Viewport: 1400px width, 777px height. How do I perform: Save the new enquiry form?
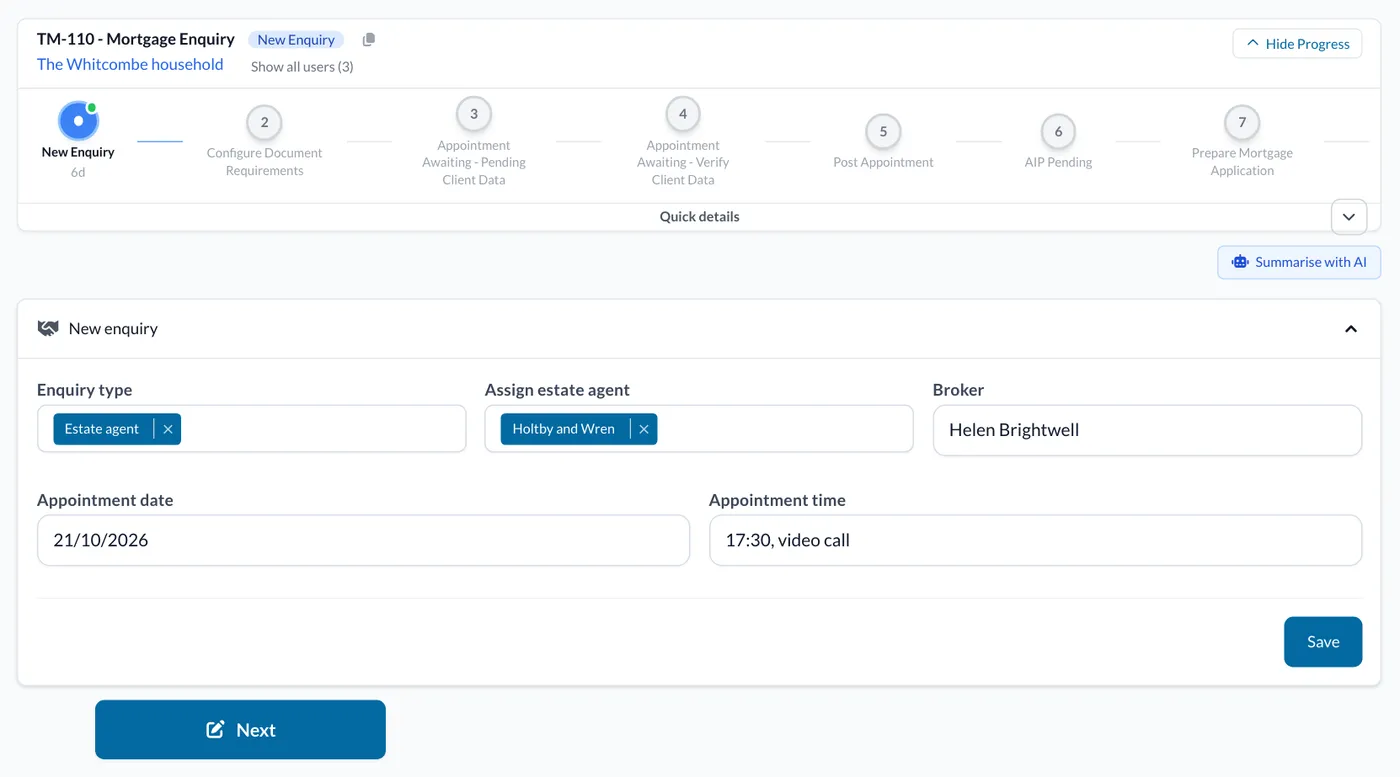(x=1323, y=642)
